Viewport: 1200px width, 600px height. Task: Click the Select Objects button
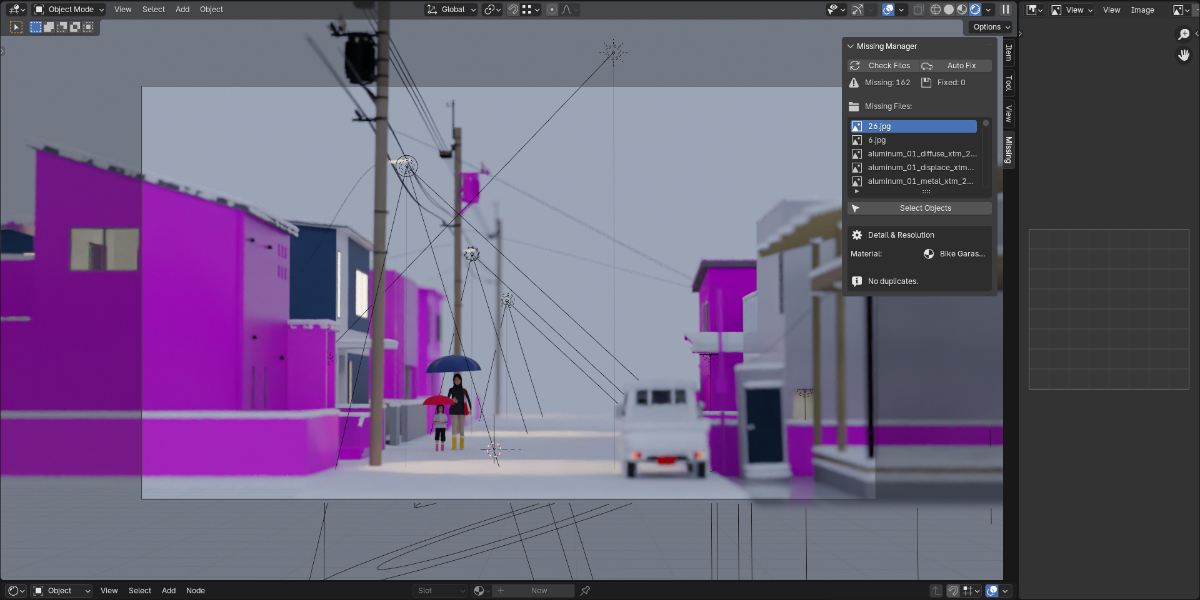point(920,208)
